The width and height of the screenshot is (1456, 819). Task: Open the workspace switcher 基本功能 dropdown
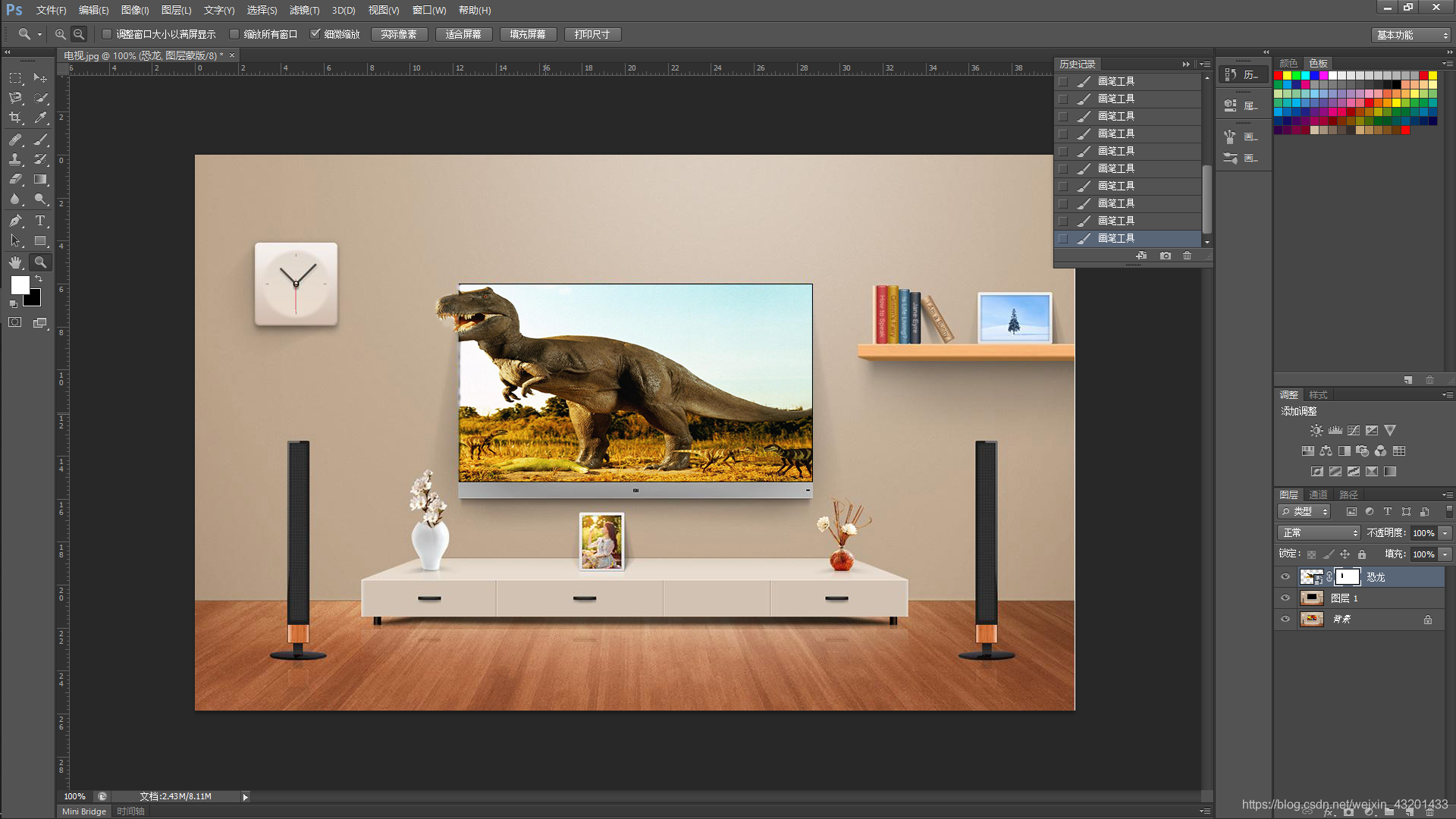pos(1411,35)
